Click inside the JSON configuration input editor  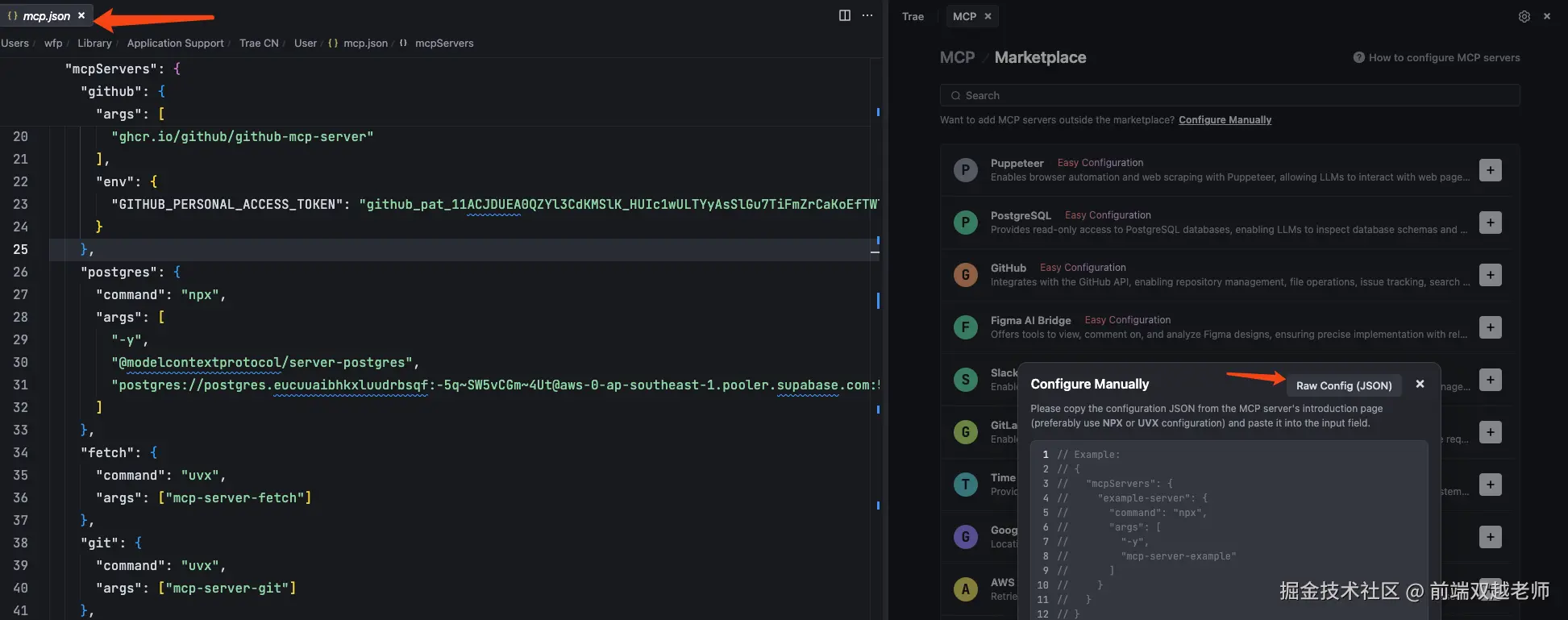tap(1229, 530)
